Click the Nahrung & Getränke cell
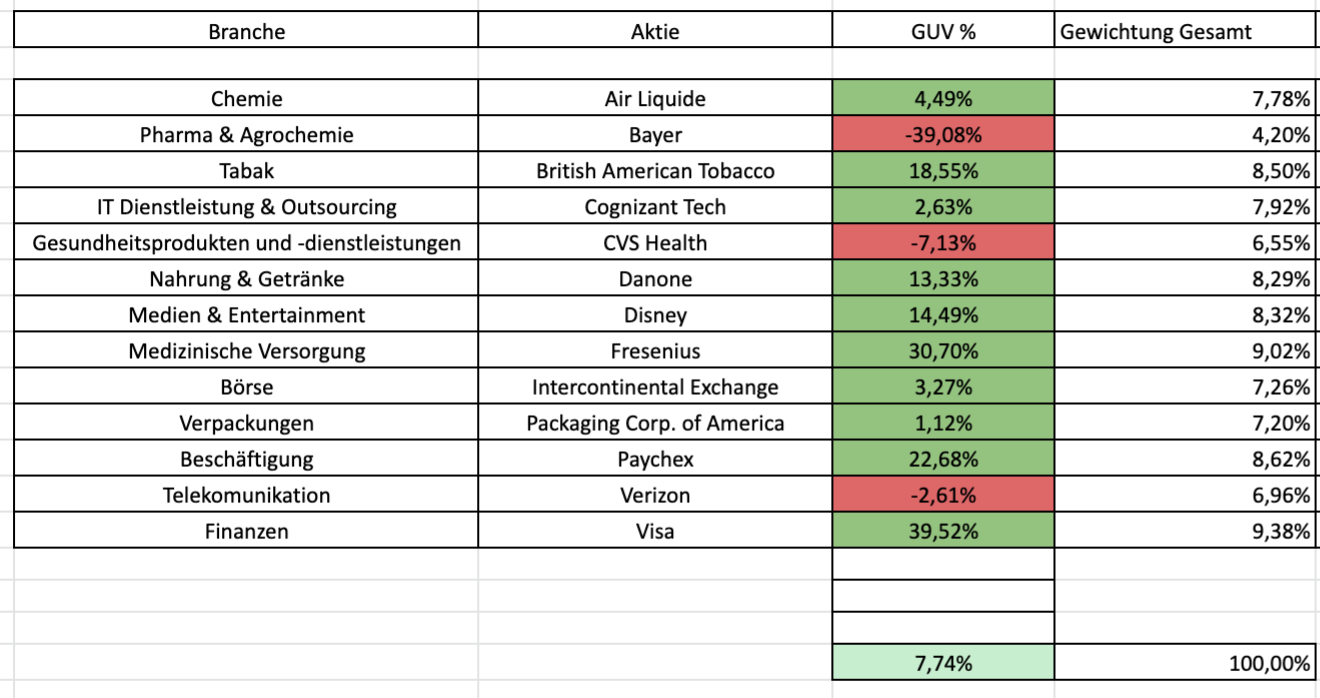This screenshot has height=698, width=1320. tap(246, 279)
